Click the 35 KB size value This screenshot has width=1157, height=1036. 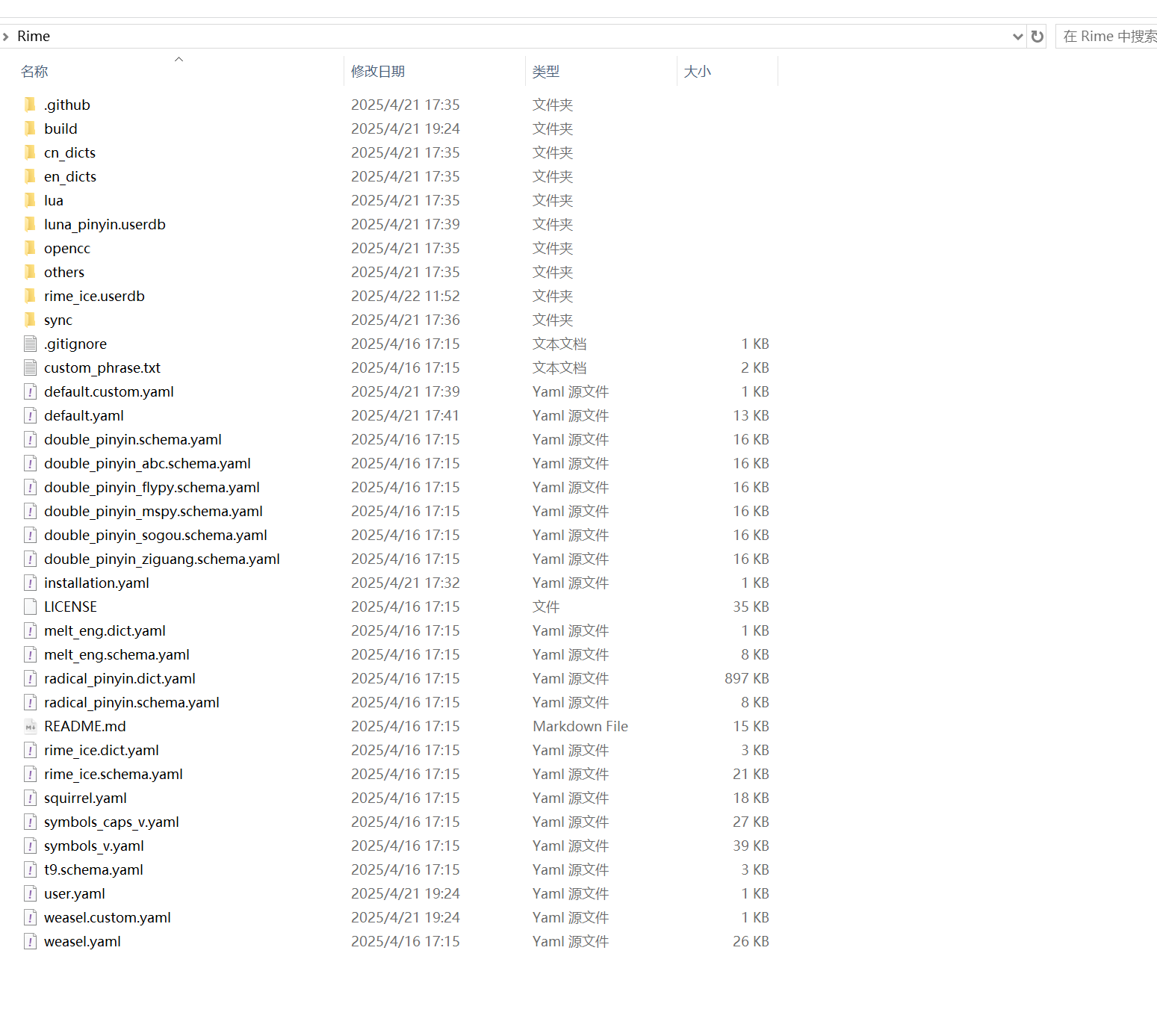pos(751,607)
